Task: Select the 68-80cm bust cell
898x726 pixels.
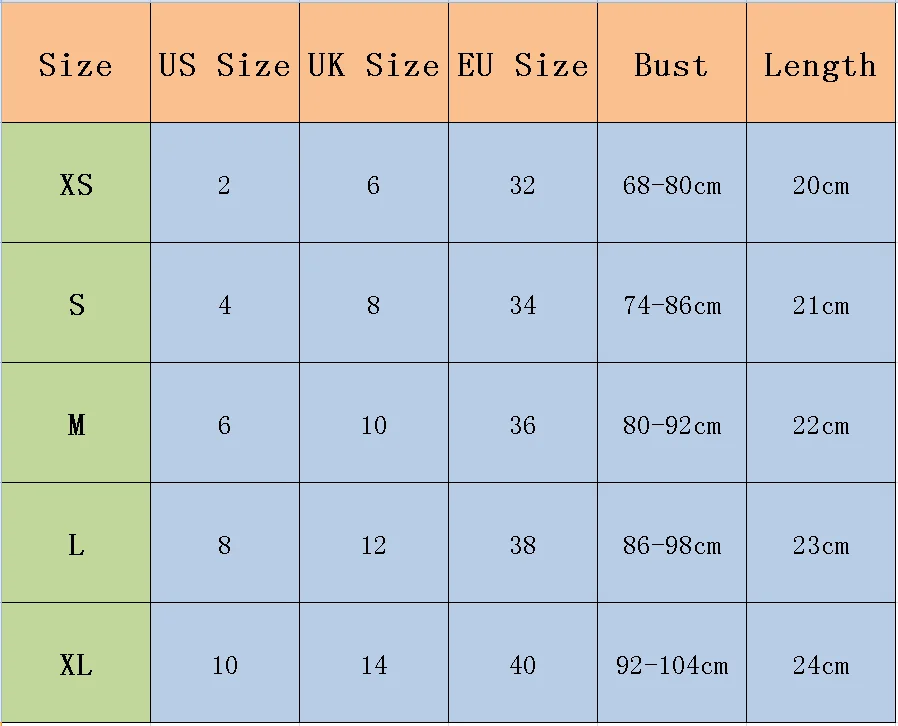Action: tap(672, 183)
